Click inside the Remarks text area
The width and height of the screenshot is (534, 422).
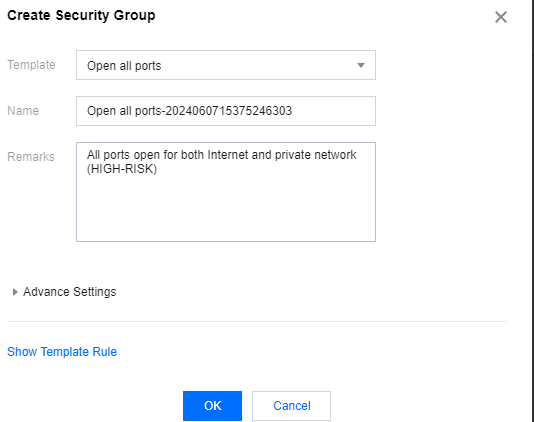(226, 192)
